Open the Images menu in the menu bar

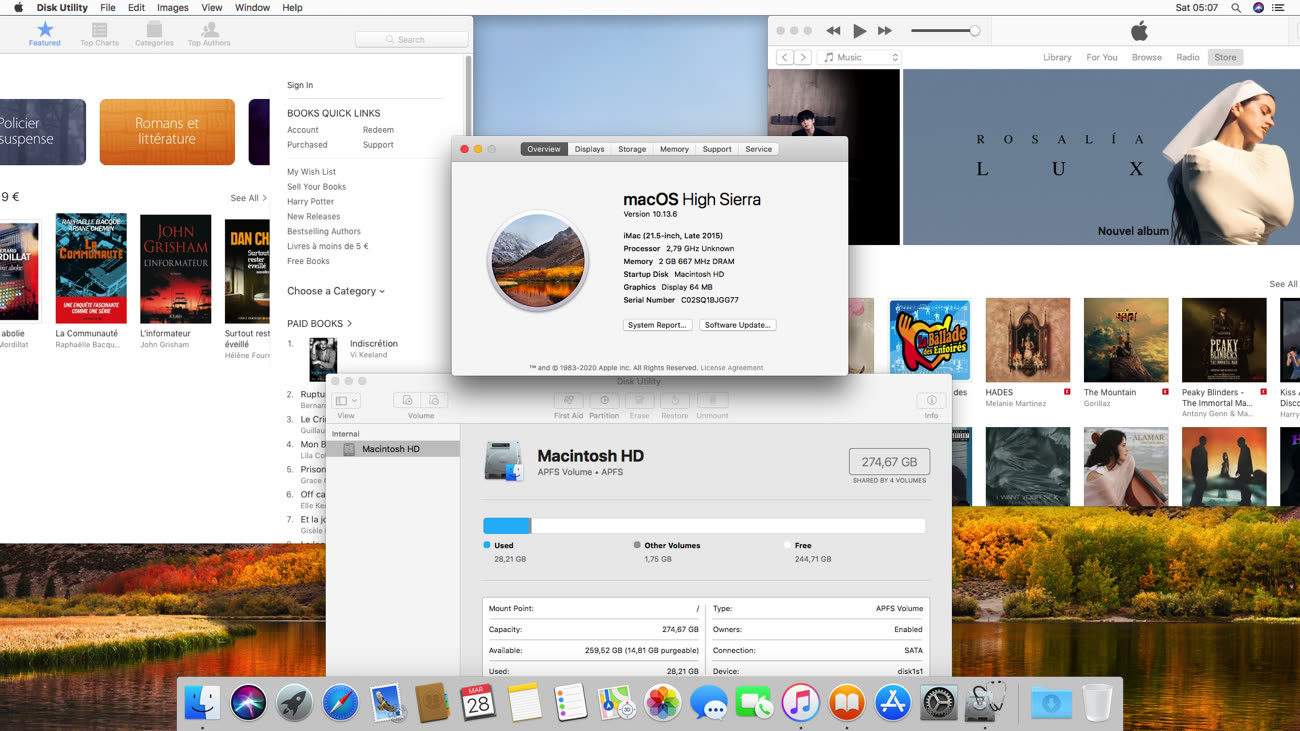click(172, 7)
